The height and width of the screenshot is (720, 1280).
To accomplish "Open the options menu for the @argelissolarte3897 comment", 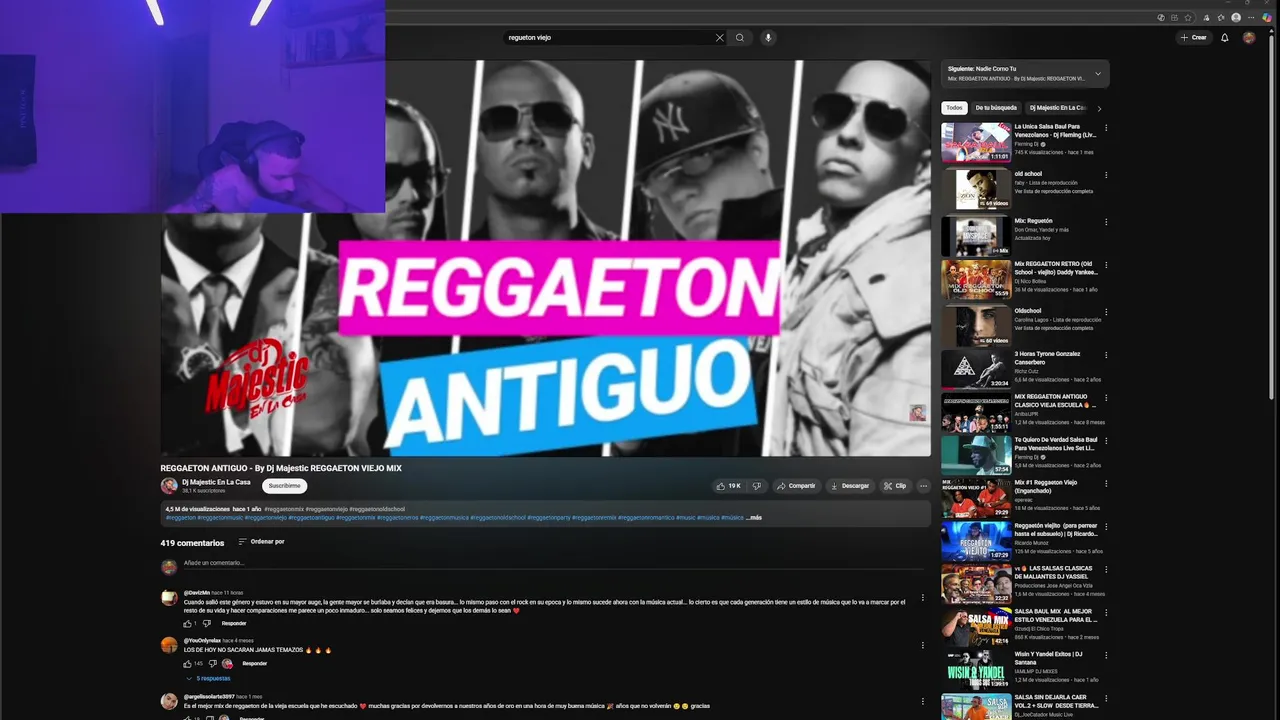I will (922, 700).
